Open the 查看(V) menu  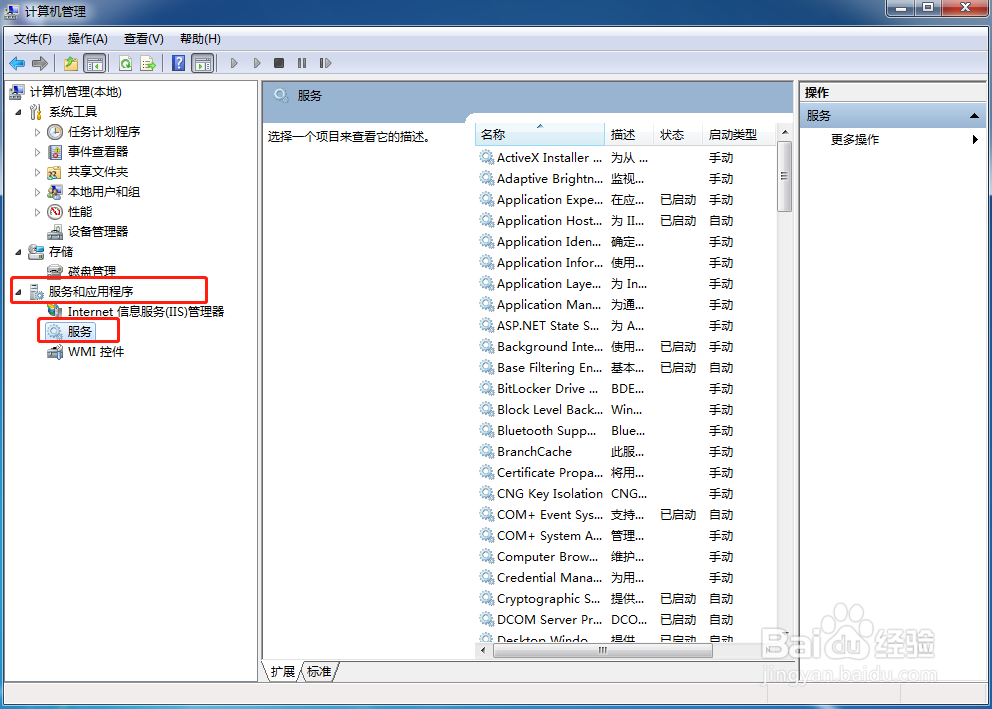pos(143,38)
